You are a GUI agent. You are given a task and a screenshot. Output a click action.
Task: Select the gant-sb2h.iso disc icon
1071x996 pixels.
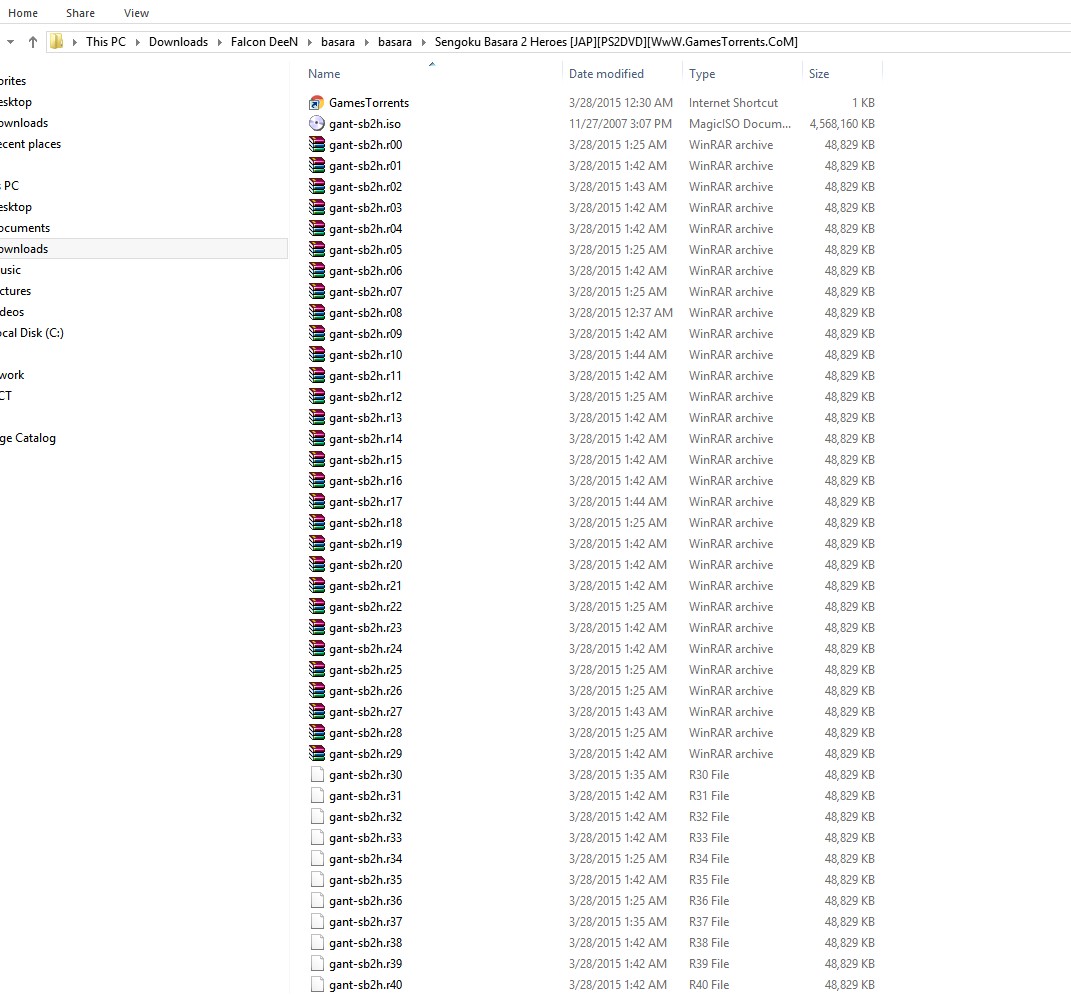pyautogui.click(x=316, y=124)
